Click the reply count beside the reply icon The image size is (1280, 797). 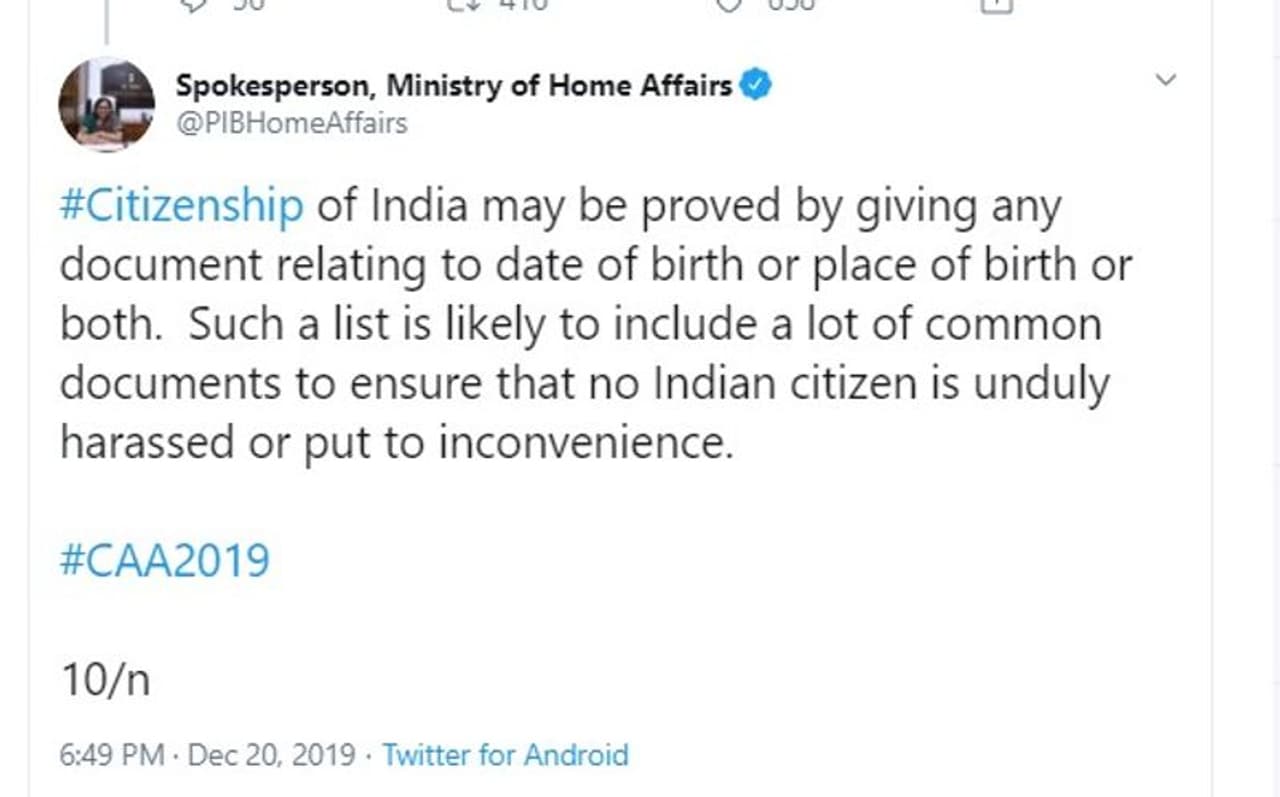pyautogui.click(x=245, y=4)
